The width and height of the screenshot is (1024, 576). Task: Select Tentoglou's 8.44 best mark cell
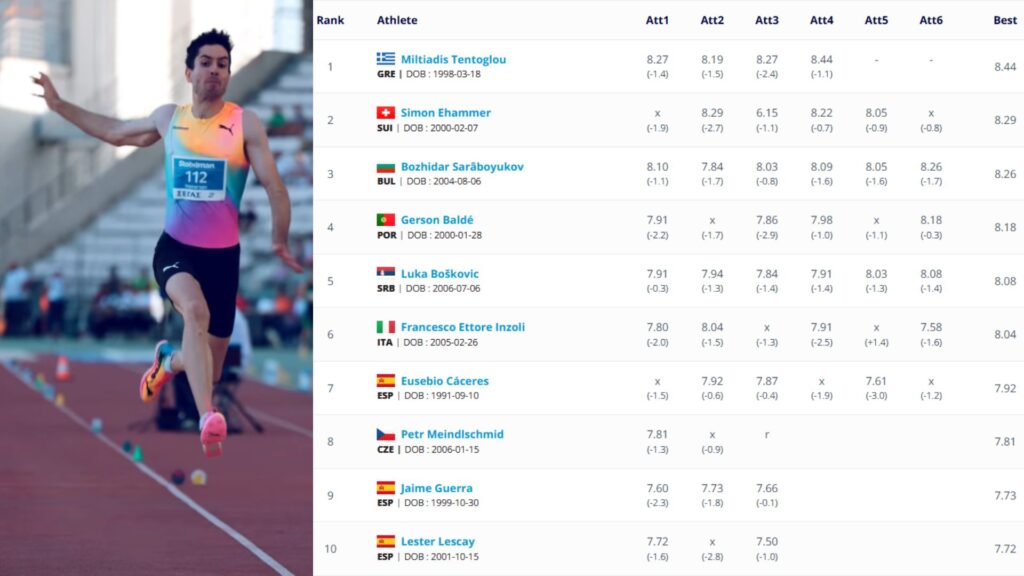pyautogui.click(x=1005, y=67)
